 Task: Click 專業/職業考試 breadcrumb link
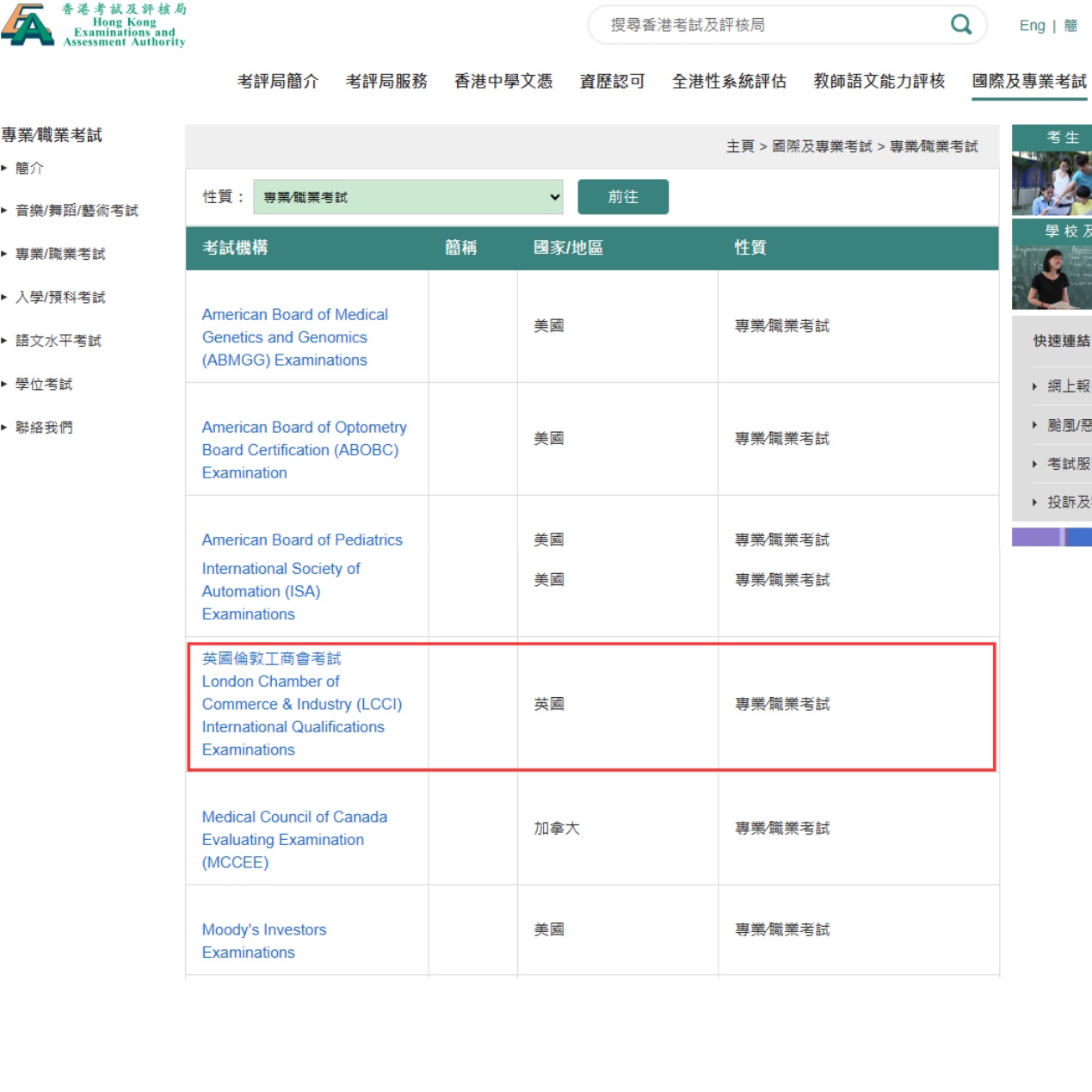934,146
